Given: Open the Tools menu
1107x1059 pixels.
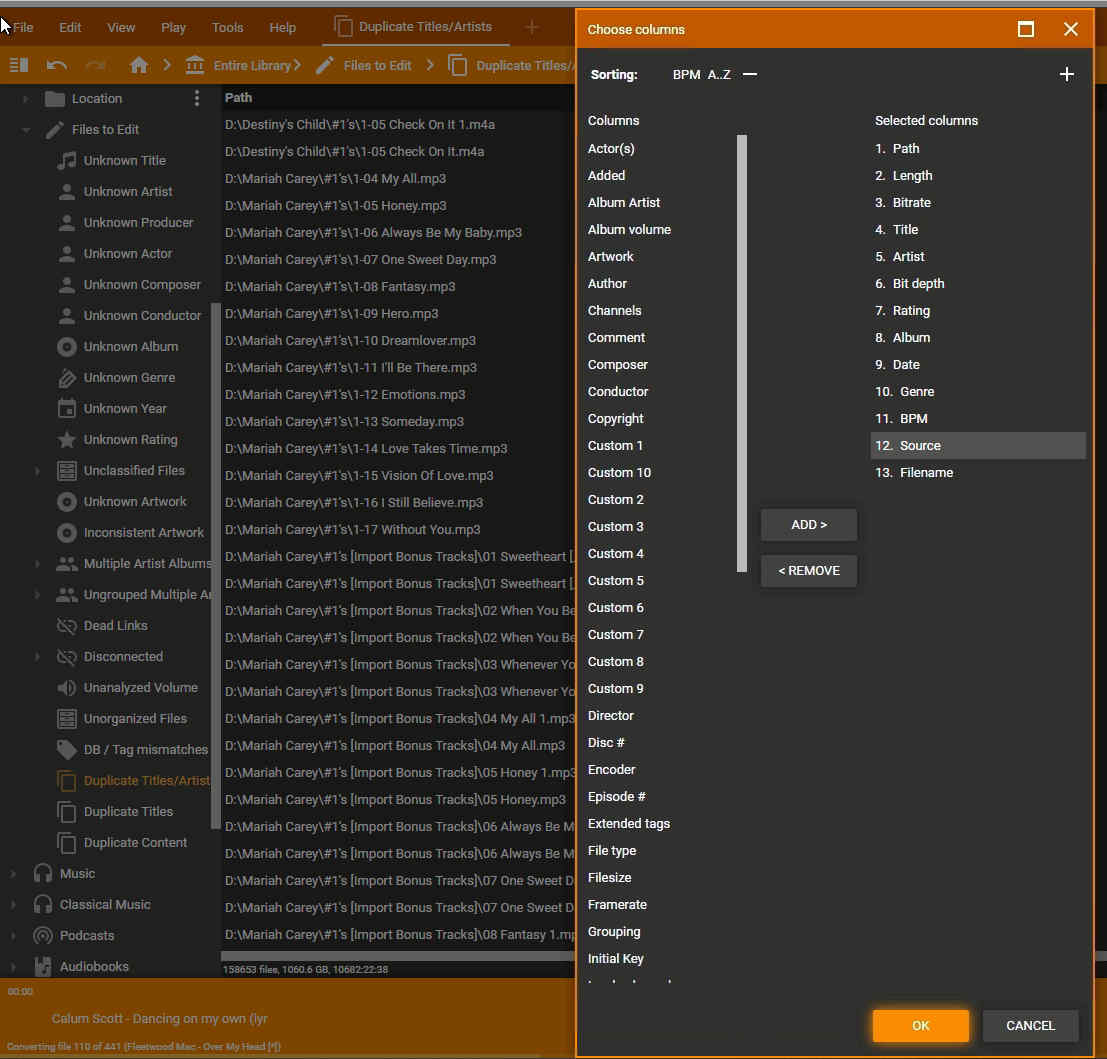Looking at the screenshot, I should (x=228, y=27).
